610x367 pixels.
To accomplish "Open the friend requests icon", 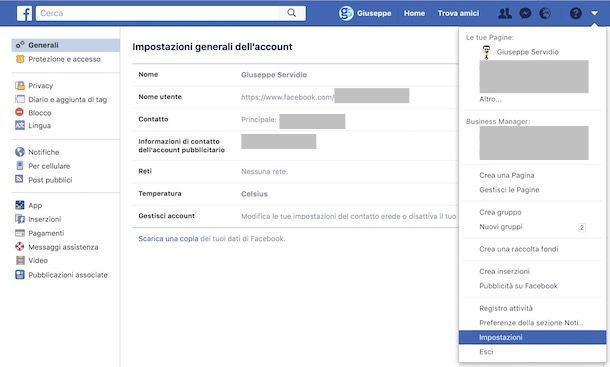I will [505, 14].
